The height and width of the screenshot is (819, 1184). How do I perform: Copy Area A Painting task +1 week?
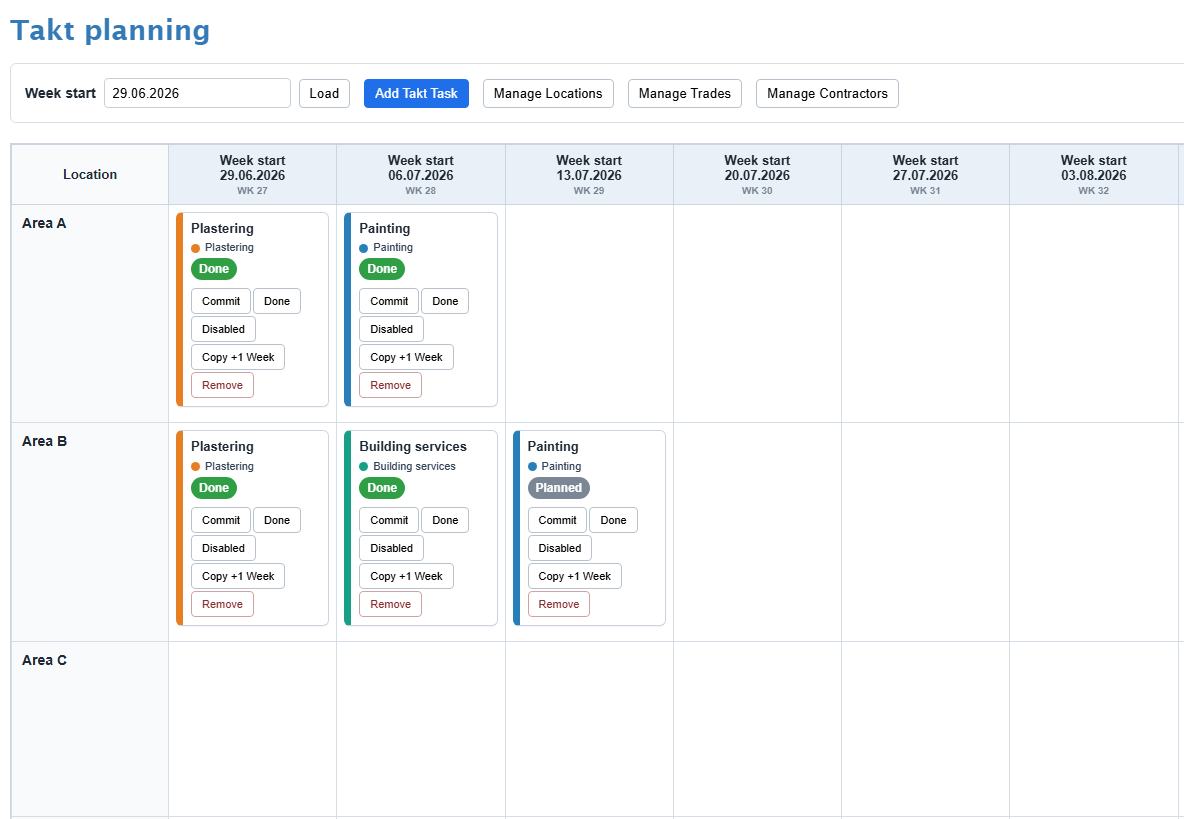tap(406, 357)
